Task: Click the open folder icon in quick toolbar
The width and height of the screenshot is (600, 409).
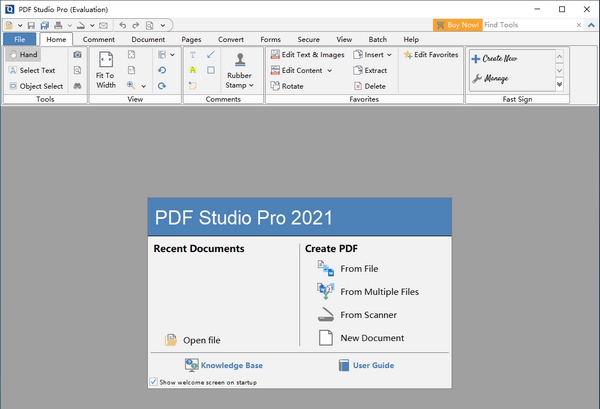Action: (x=9, y=25)
